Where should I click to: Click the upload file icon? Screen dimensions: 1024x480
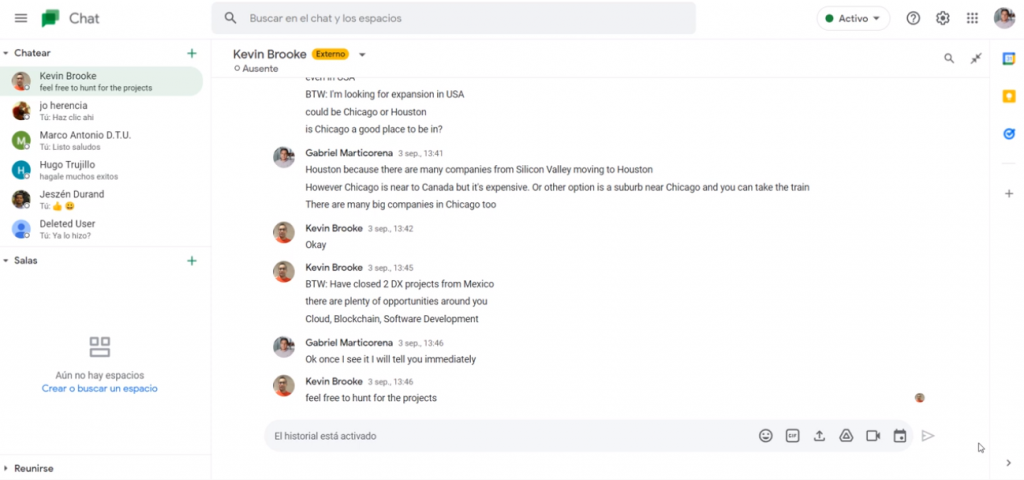819,436
